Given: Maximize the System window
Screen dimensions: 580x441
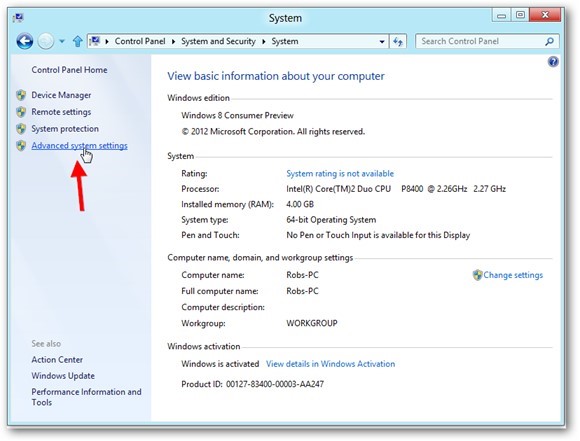Looking at the screenshot, I should [520, 15].
